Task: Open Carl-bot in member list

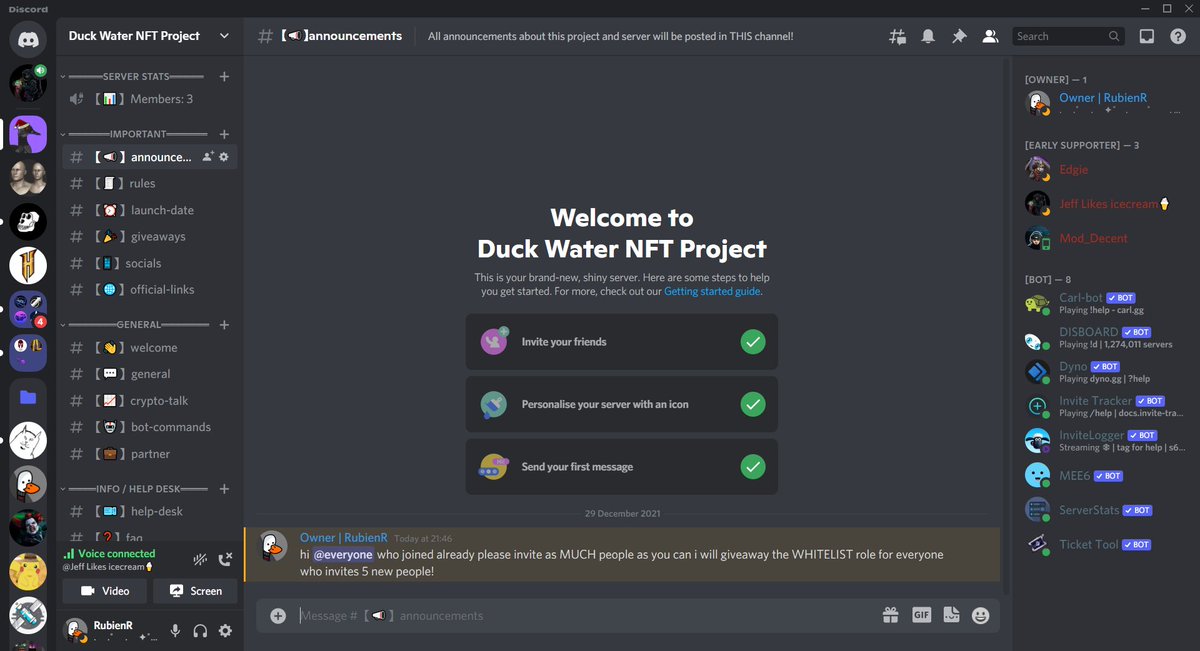Action: point(1105,304)
